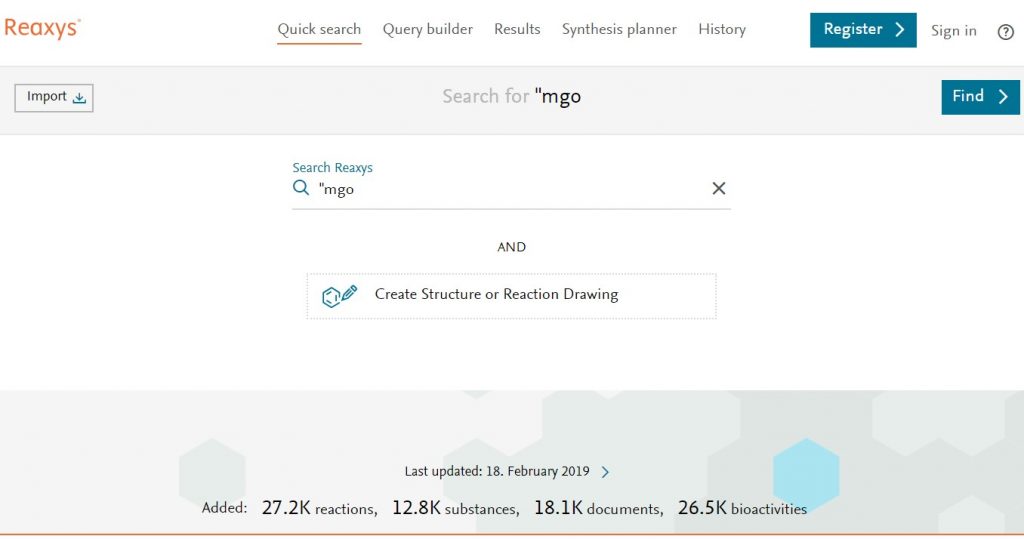Click the Sign in link

(953, 31)
